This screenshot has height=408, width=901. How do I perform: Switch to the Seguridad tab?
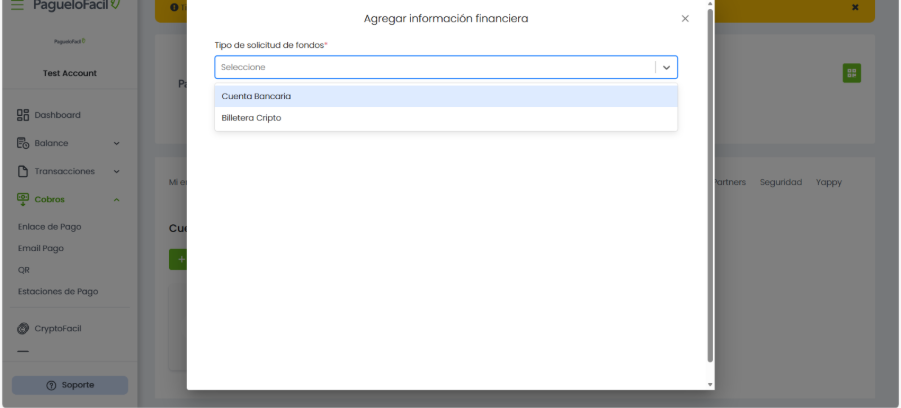point(780,182)
